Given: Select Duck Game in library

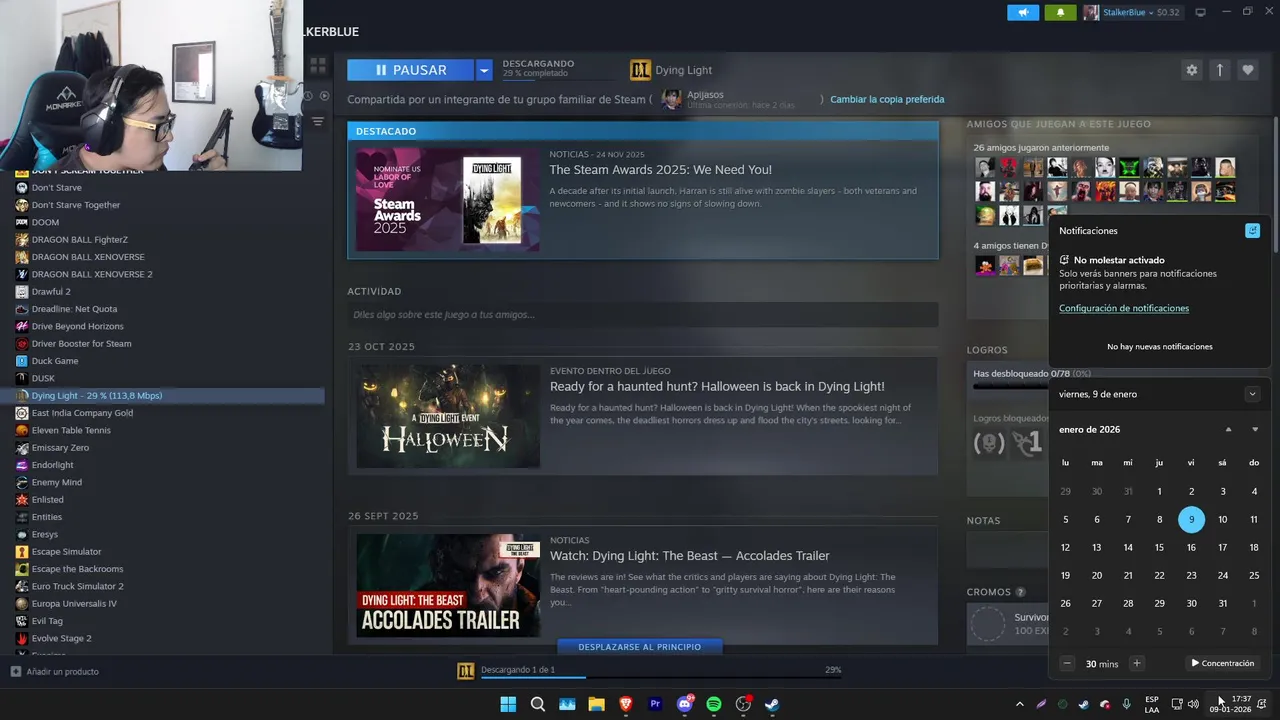Looking at the screenshot, I should (x=55, y=361).
